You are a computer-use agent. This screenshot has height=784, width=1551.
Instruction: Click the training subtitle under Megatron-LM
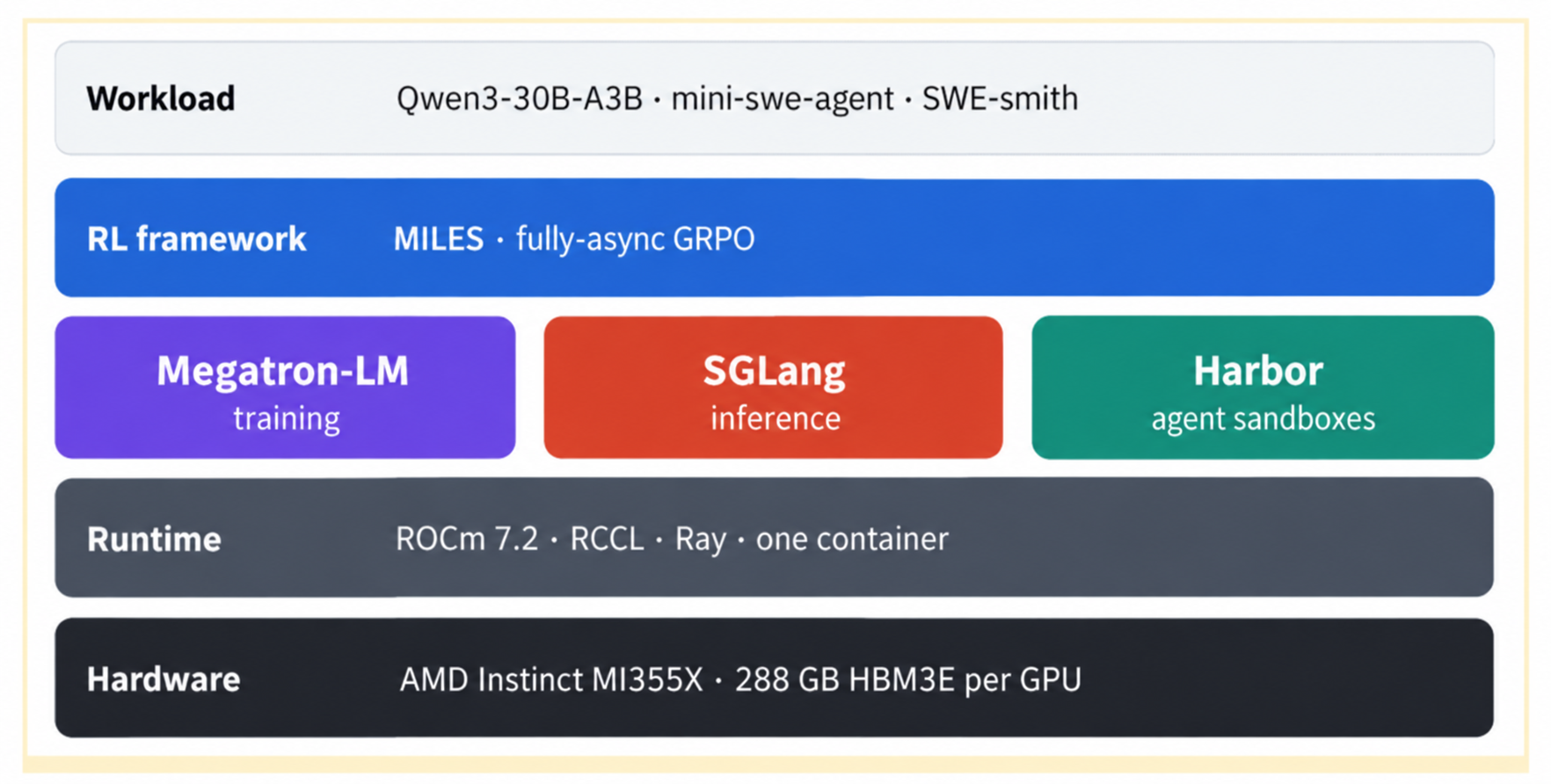click(x=287, y=419)
